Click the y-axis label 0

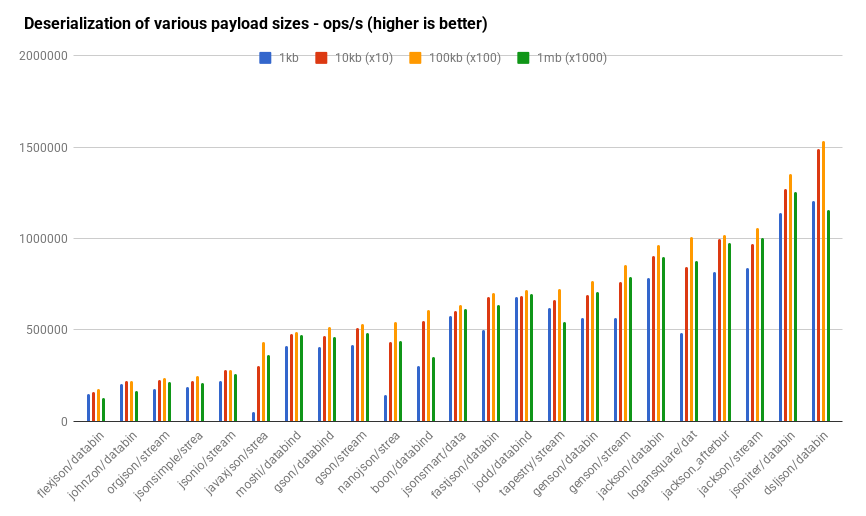coord(65,422)
